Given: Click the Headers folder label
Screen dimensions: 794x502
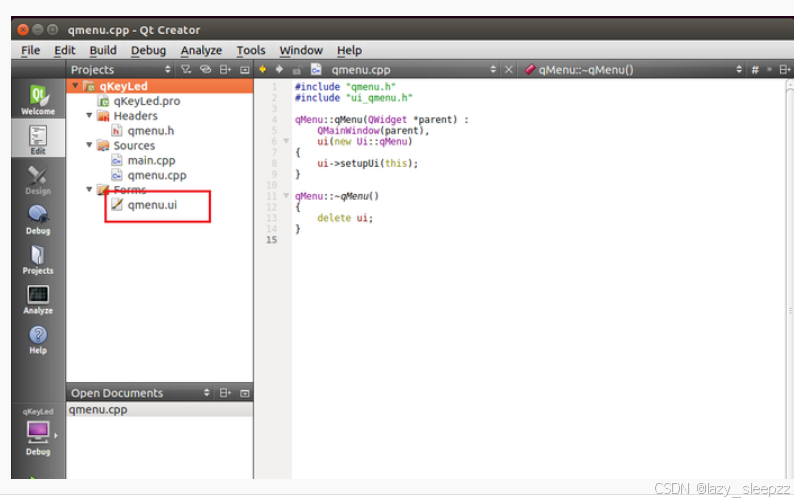Looking at the screenshot, I should pyautogui.click(x=136, y=115).
